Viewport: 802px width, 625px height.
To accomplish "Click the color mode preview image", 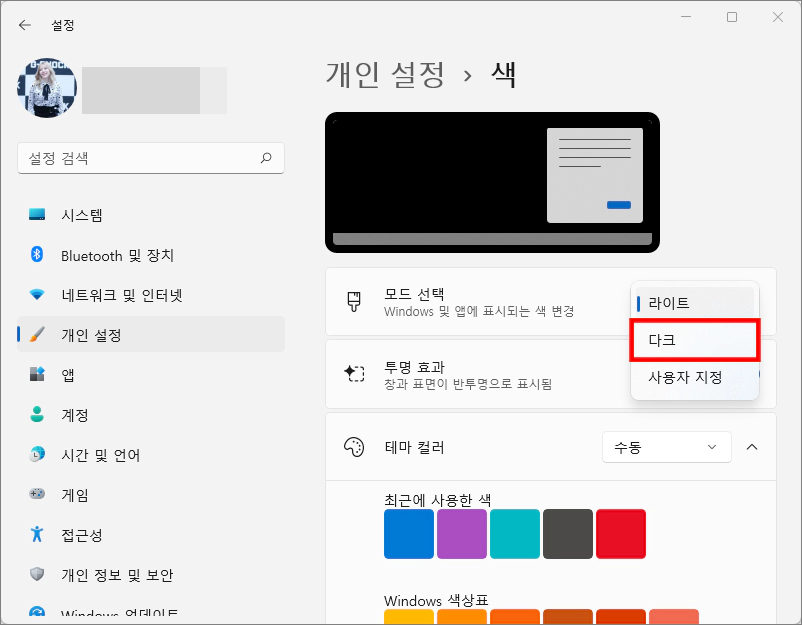I will click(493, 183).
